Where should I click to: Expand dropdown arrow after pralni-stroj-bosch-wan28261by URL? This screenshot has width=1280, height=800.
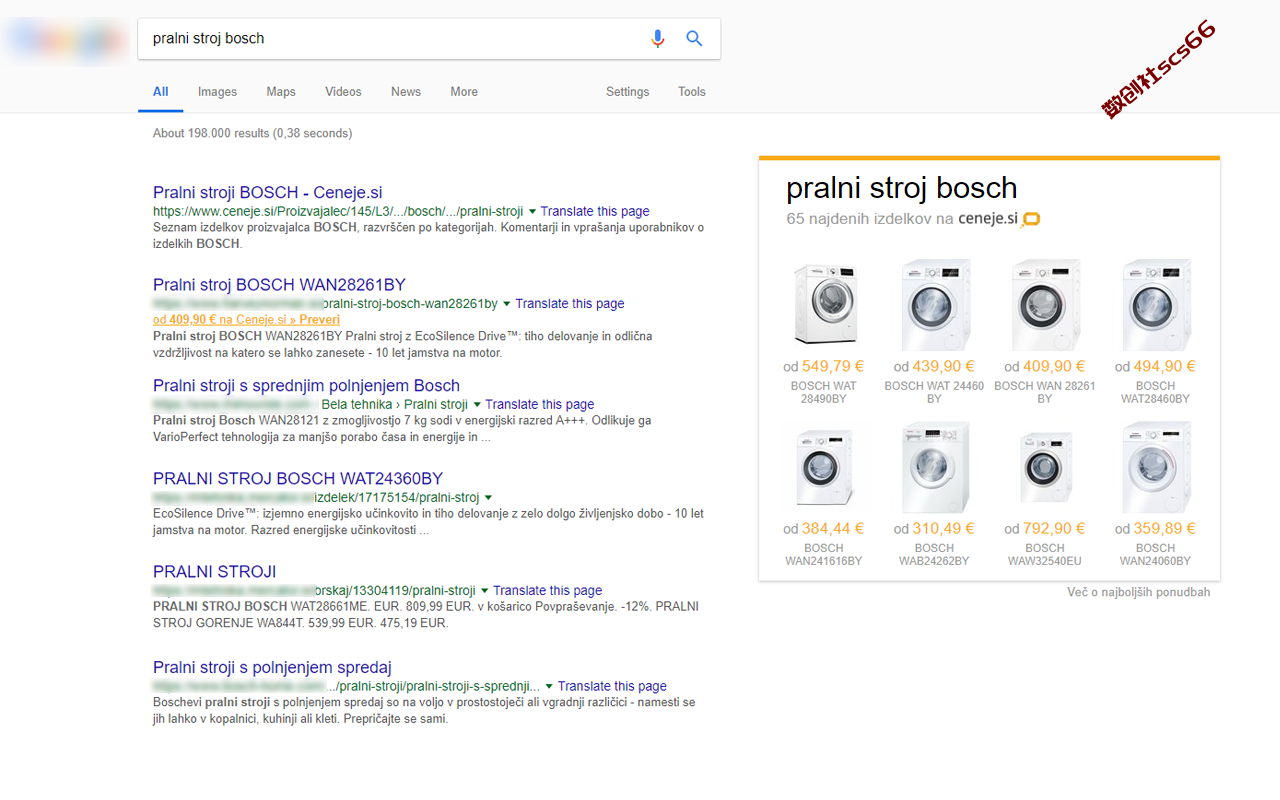[x=507, y=304]
